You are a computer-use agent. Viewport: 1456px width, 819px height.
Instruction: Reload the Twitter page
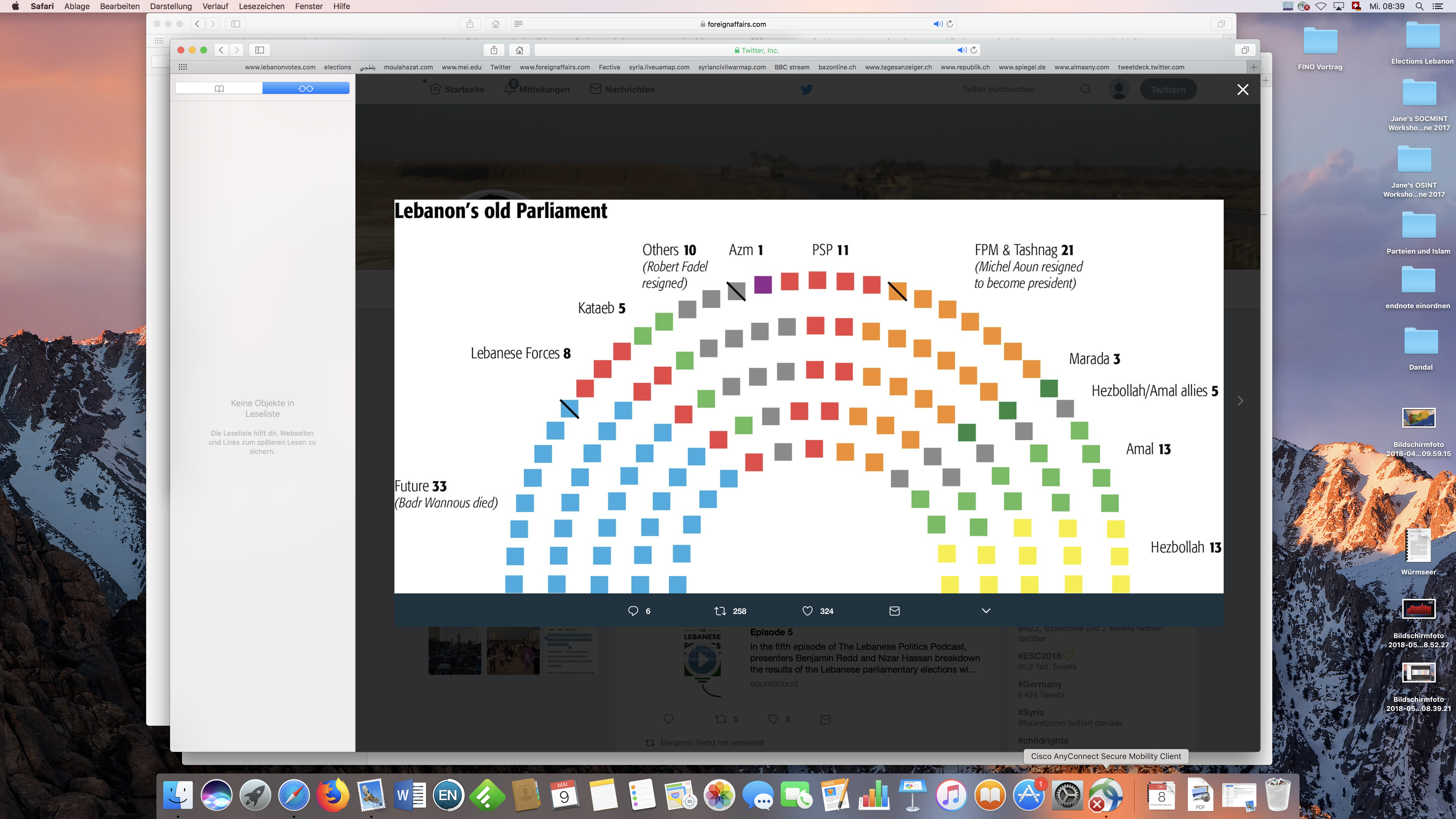[x=974, y=50]
